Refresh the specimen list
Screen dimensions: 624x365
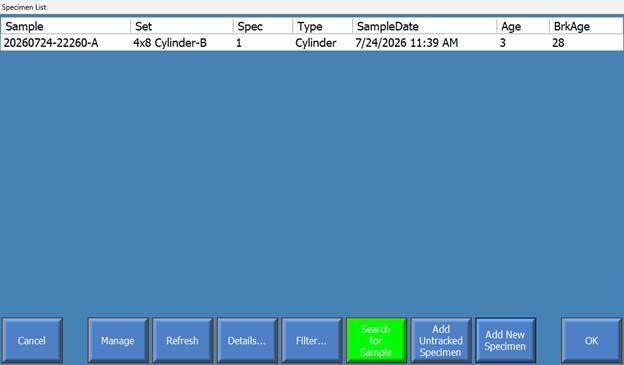tap(183, 340)
